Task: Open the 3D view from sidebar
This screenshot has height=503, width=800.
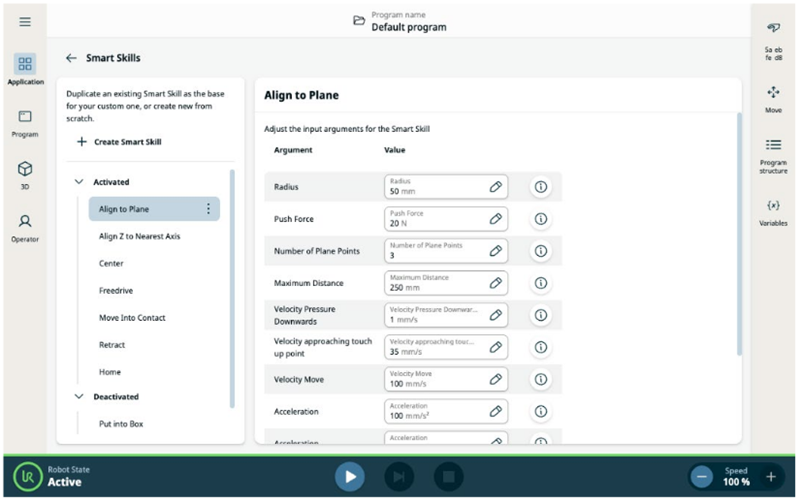Action: 25,174
